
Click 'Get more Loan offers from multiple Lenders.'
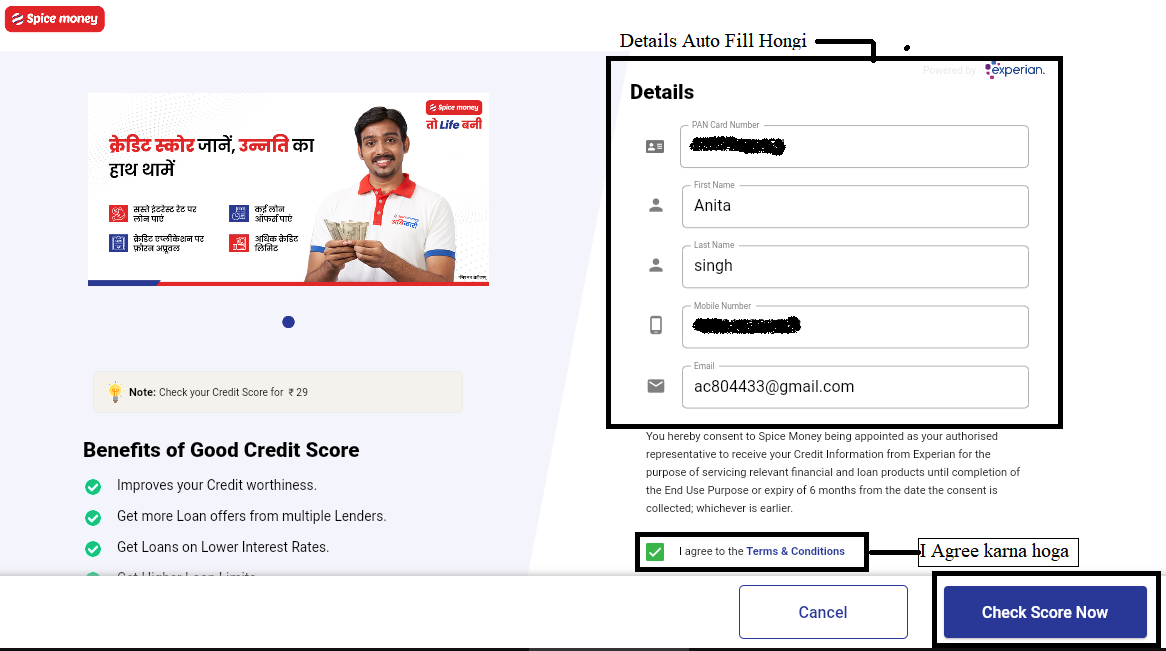pyautogui.click(x=251, y=516)
